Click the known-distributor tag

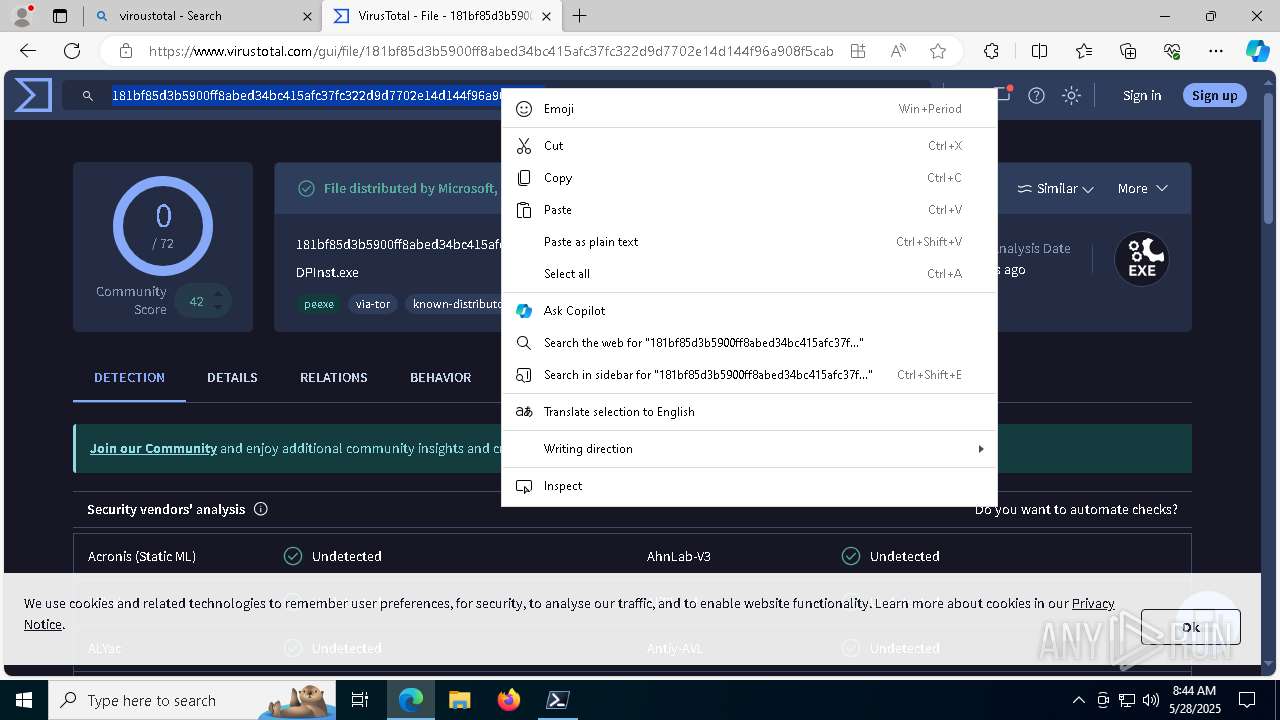coord(454,304)
